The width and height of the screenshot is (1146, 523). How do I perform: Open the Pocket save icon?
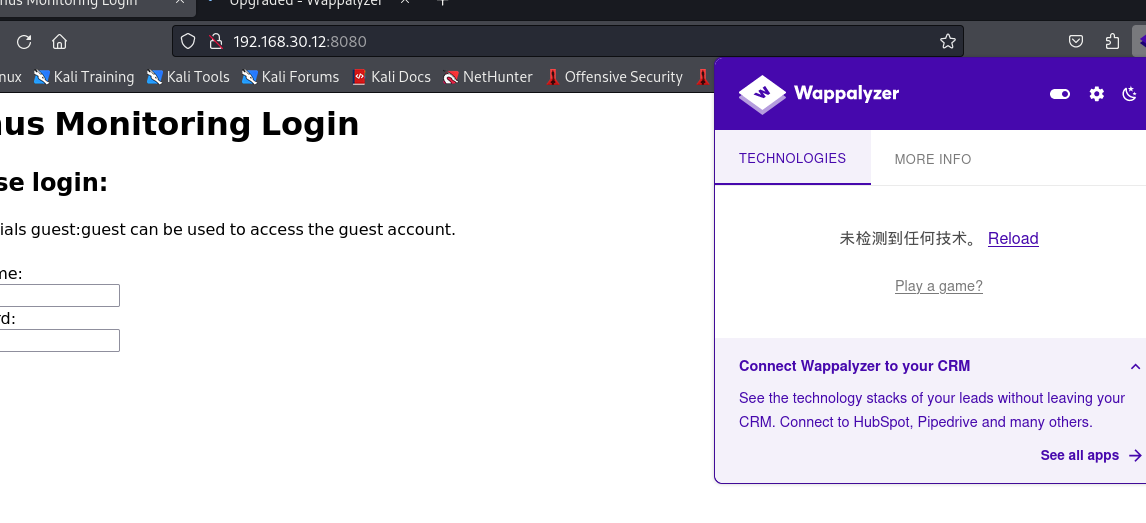1076,42
